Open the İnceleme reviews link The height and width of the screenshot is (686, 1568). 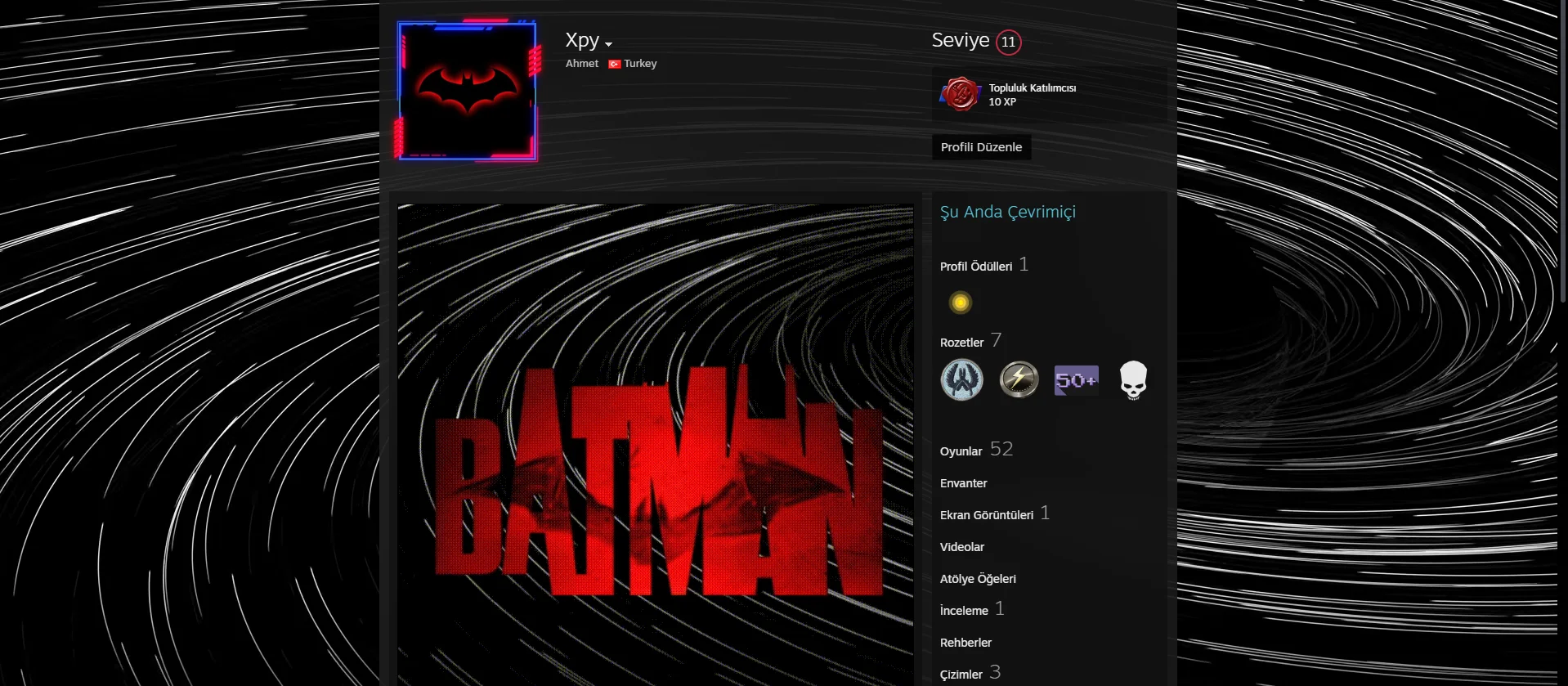(964, 611)
